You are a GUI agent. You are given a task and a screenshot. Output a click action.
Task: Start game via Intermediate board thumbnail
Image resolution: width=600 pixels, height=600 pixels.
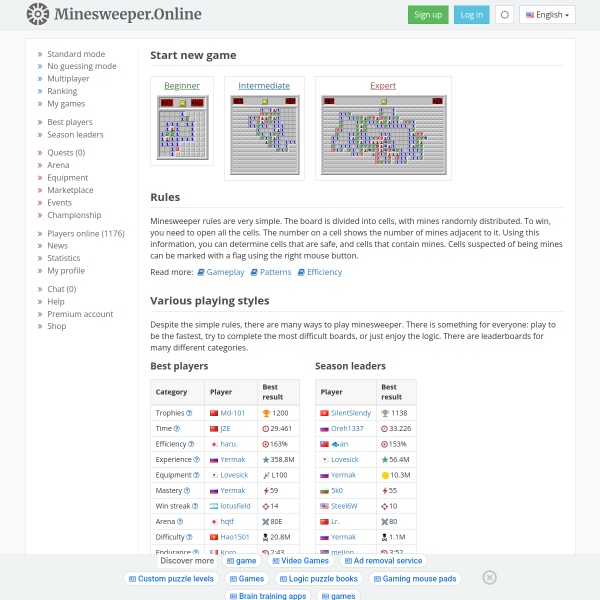pyautogui.click(x=264, y=135)
